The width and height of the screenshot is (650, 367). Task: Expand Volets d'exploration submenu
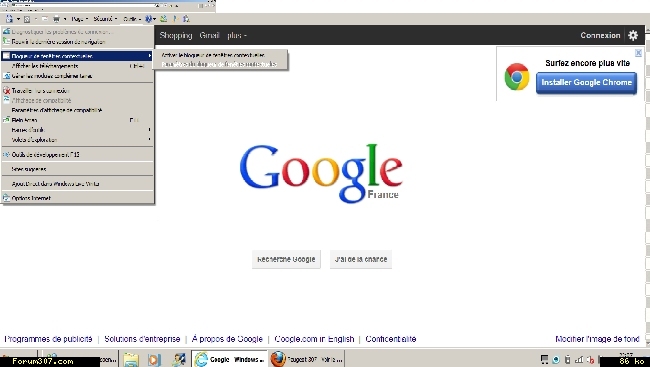pos(78,140)
